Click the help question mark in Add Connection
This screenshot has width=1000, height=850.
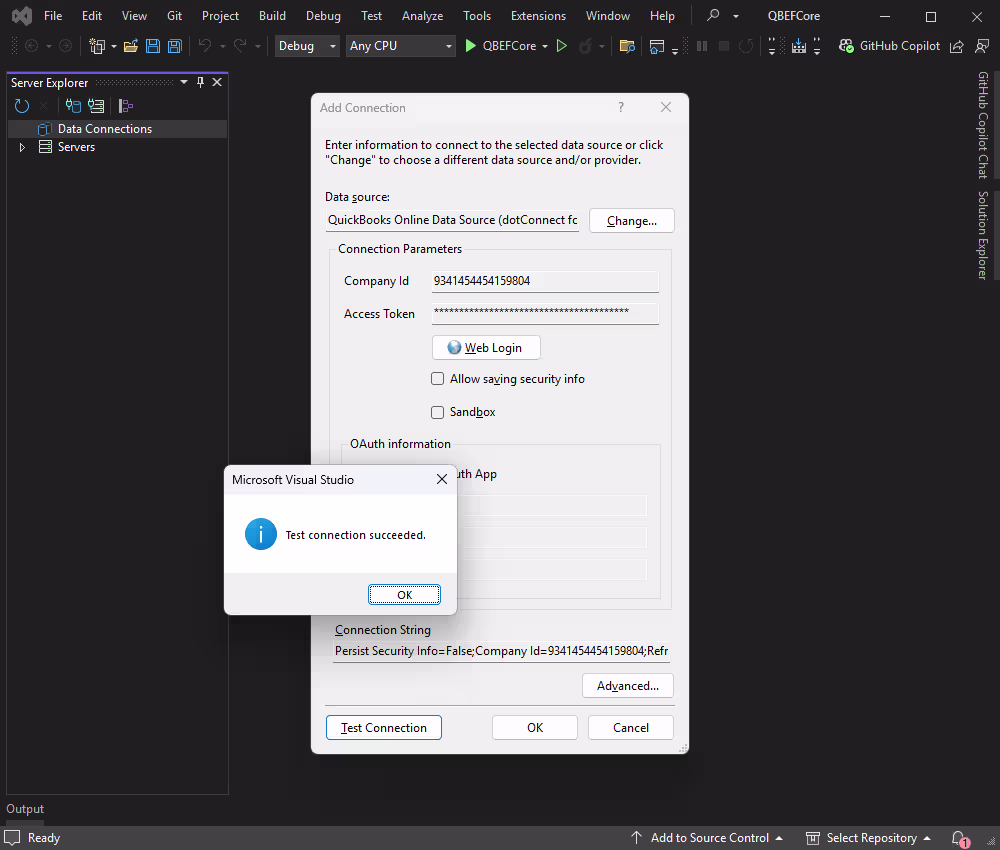(x=621, y=107)
